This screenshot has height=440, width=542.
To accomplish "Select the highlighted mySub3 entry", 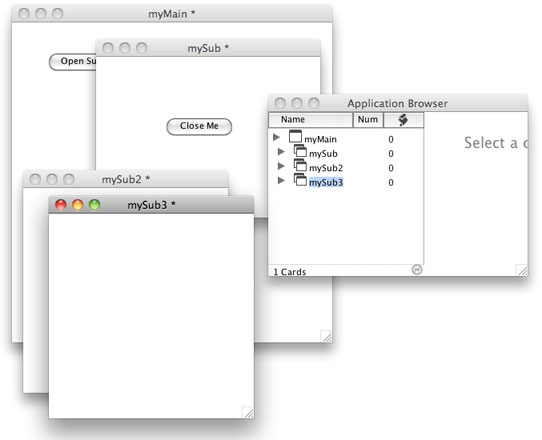I will click(326, 182).
